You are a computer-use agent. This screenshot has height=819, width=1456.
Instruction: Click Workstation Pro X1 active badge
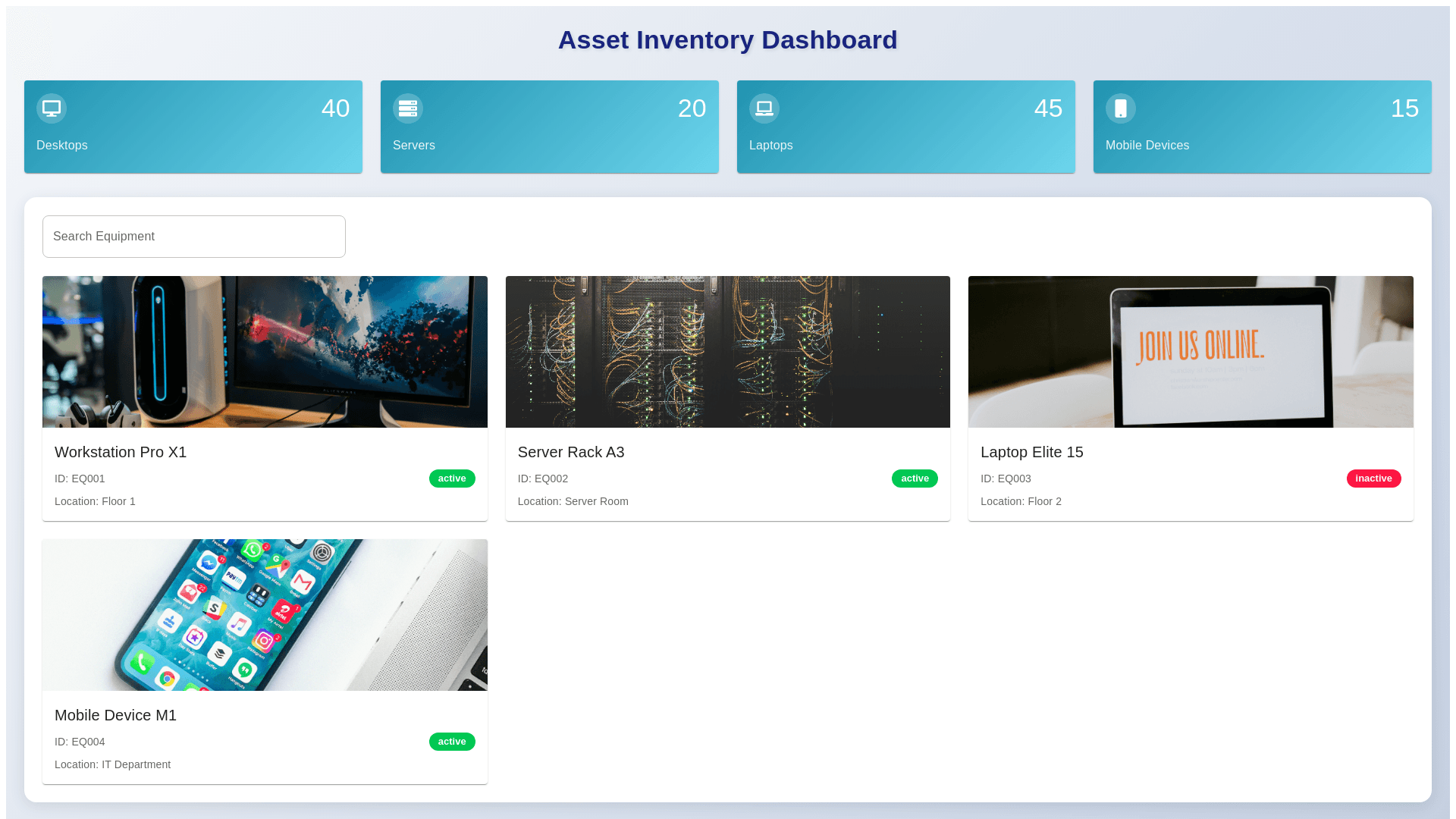[x=452, y=479]
